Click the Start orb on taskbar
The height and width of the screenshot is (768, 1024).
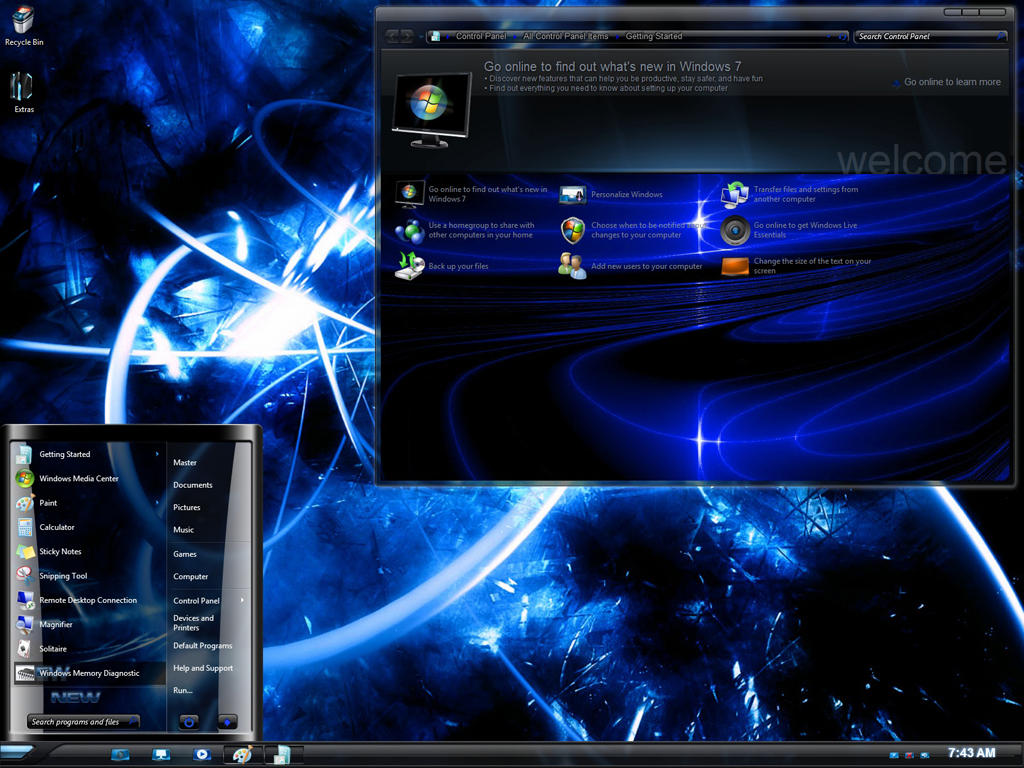tap(17, 753)
